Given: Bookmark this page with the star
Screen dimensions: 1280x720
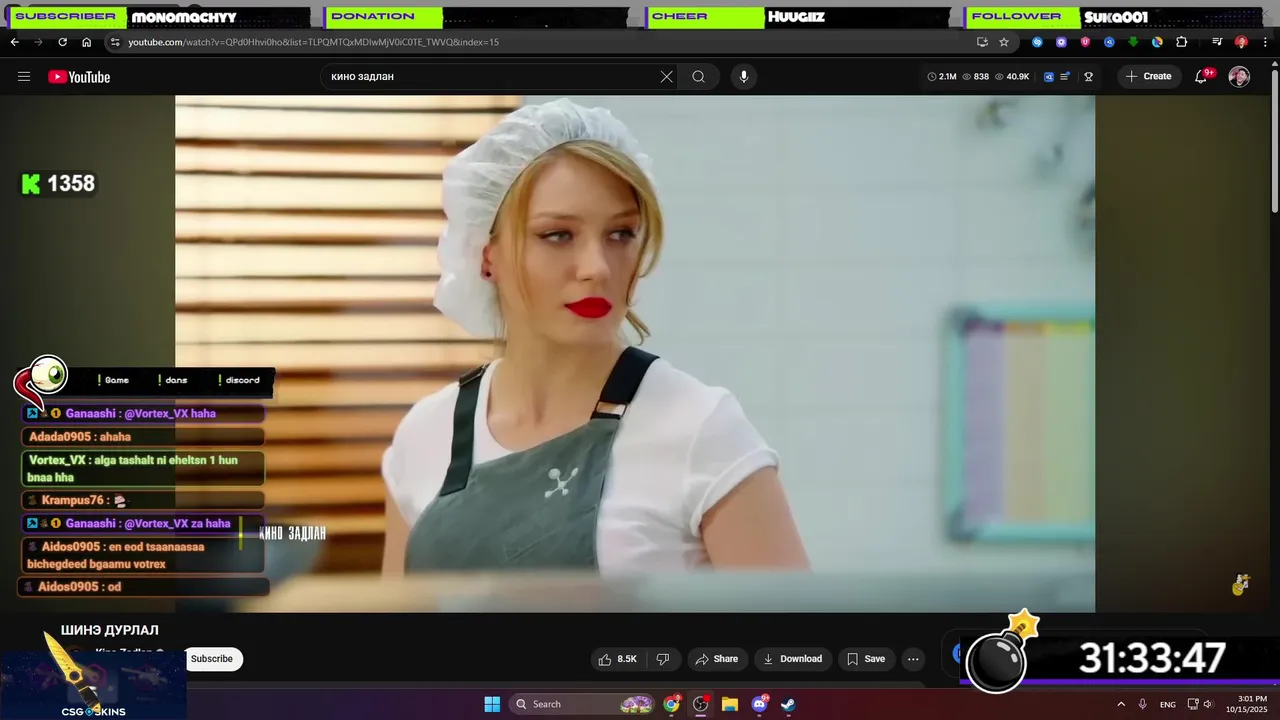Looking at the screenshot, I should point(1004,42).
